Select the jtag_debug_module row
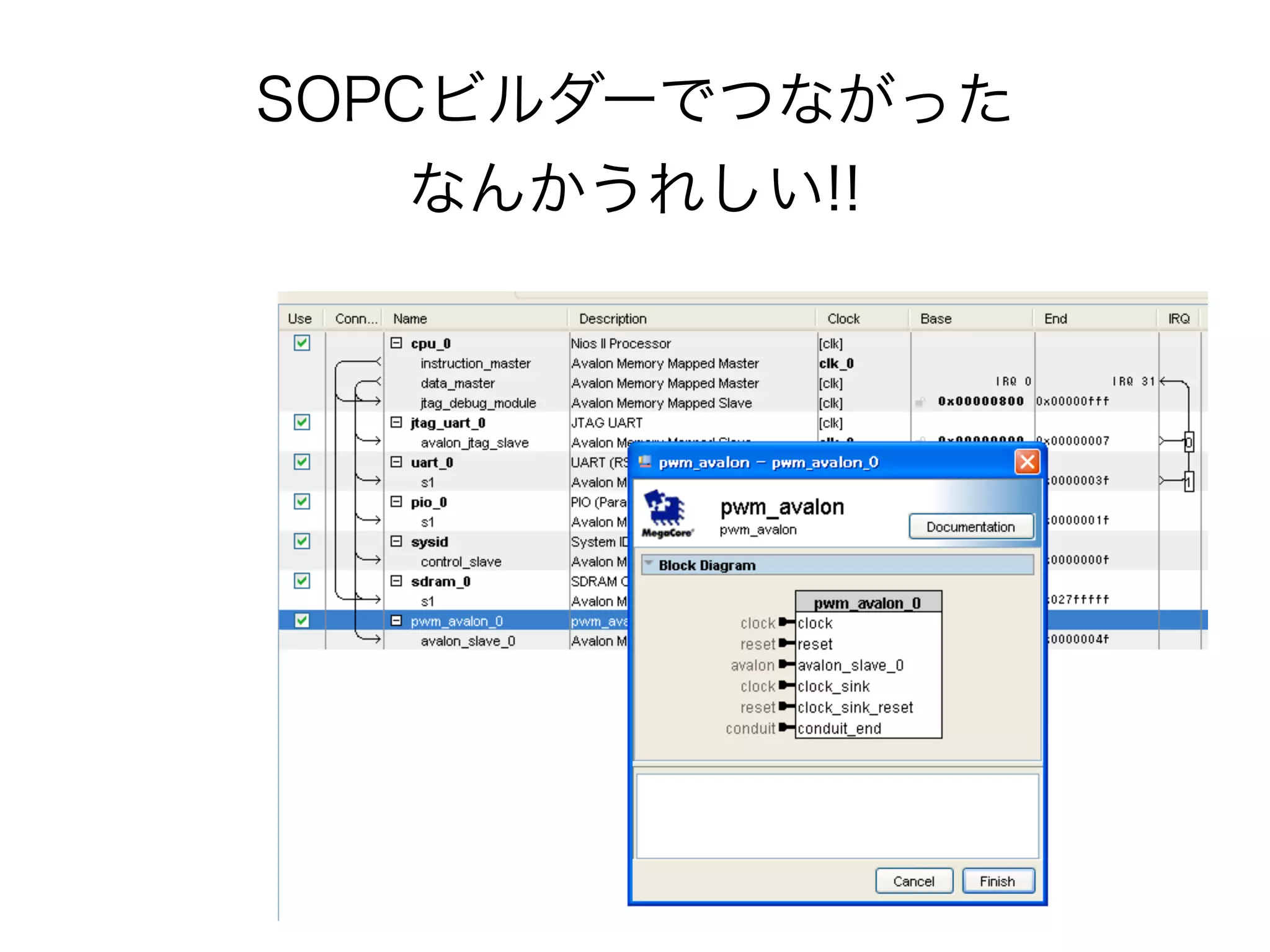 point(478,403)
